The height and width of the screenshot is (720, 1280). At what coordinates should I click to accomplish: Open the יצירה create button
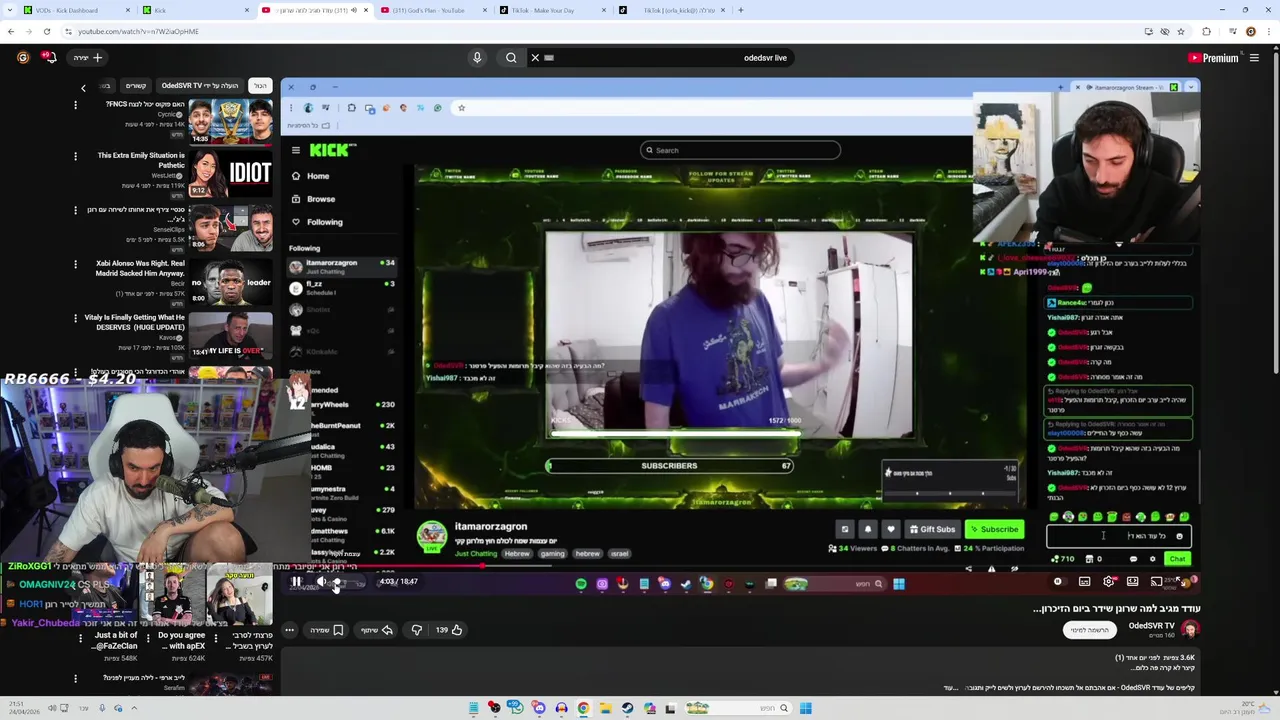[87, 58]
